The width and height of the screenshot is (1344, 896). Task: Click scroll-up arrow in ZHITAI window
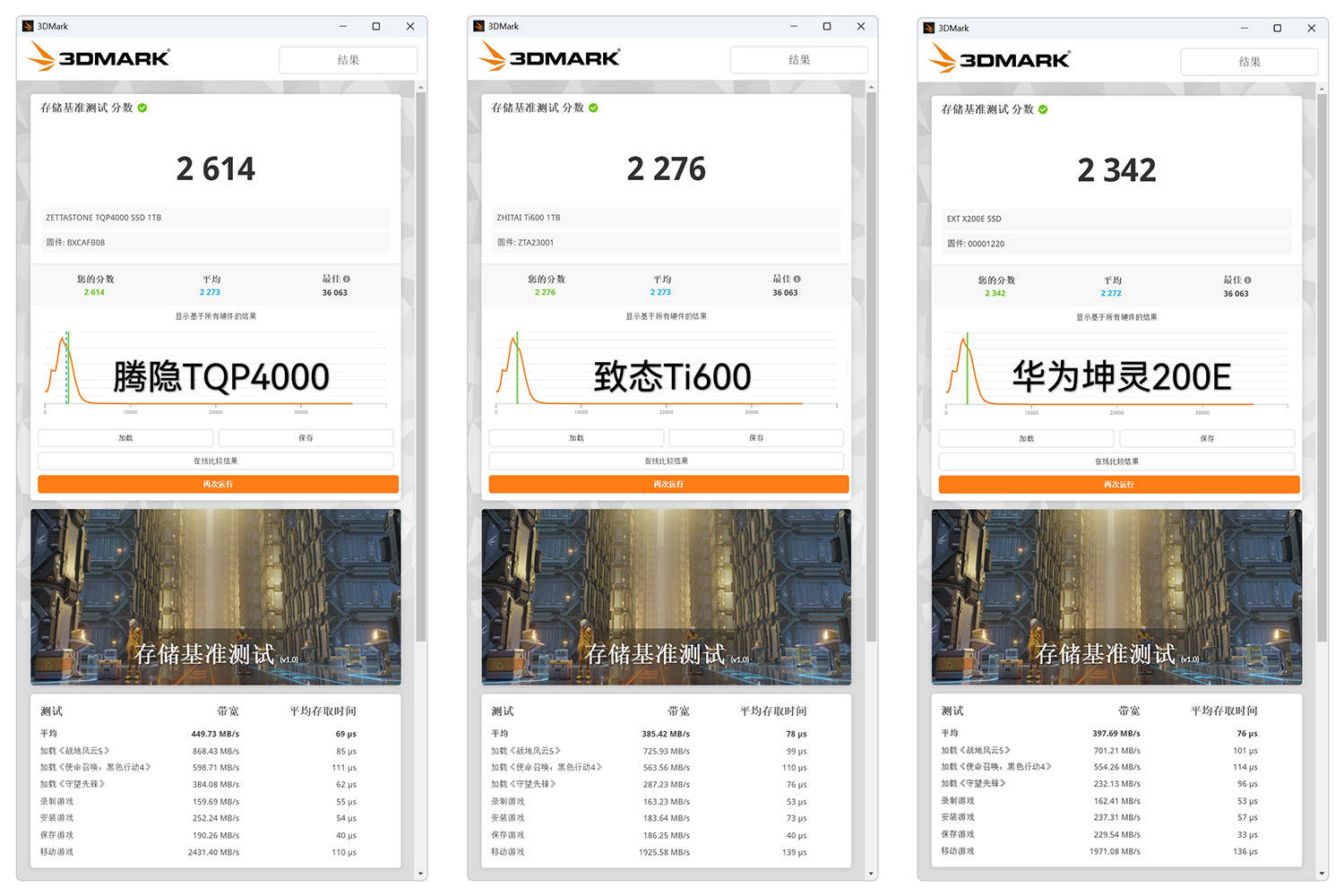[872, 87]
